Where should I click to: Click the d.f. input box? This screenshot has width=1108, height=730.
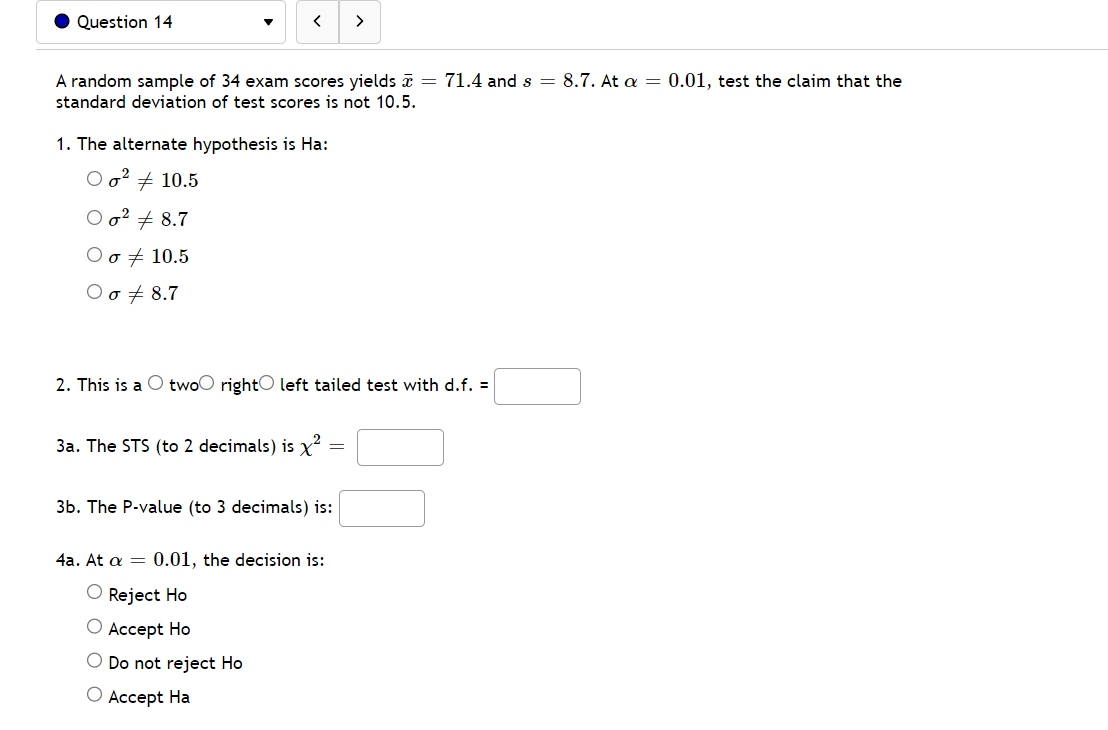[537, 386]
